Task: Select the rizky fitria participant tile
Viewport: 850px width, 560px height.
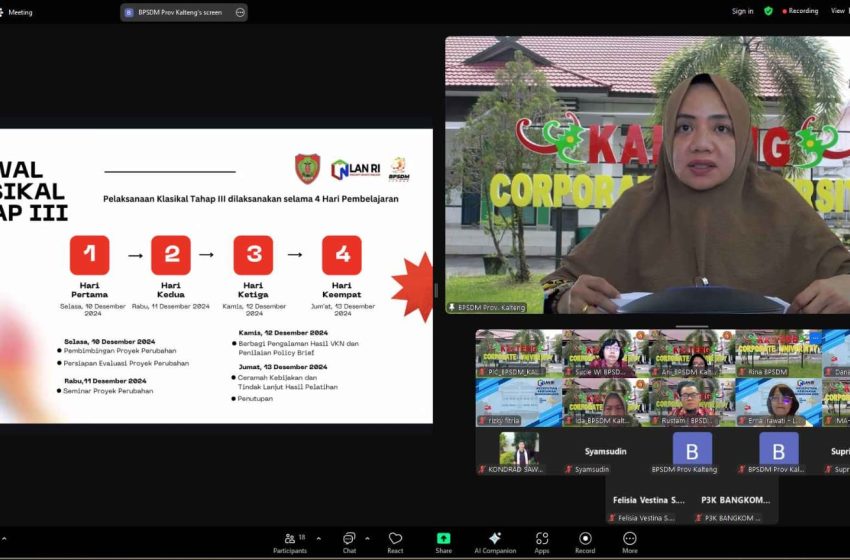Action: tap(519, 402)
